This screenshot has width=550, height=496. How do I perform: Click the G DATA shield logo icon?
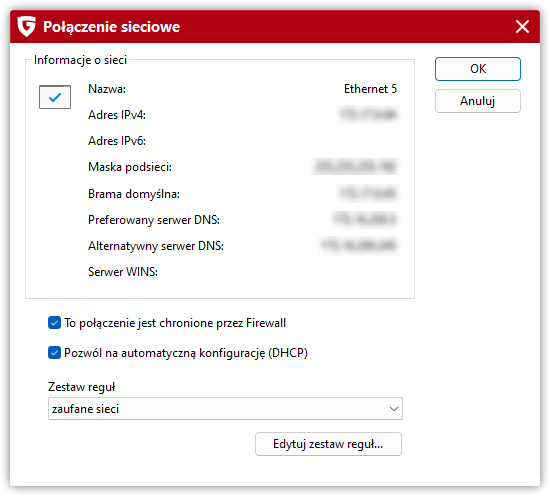pyautogui.click(x=27, y=26)
